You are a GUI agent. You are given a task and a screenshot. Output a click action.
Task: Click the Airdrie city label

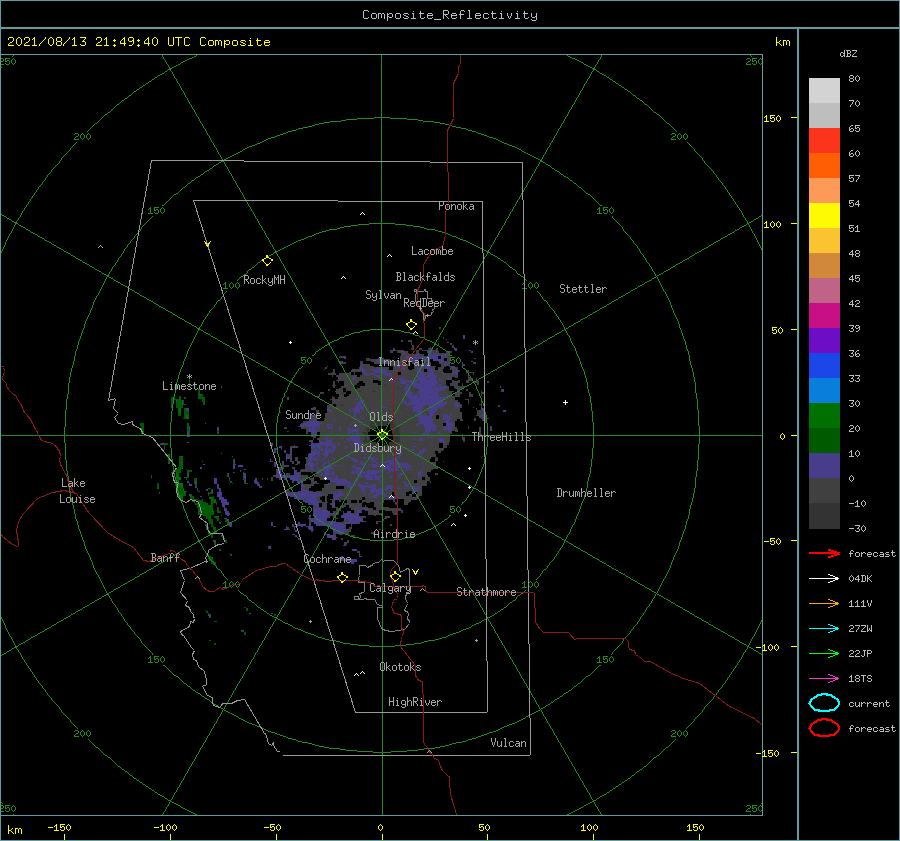[394, 534]
